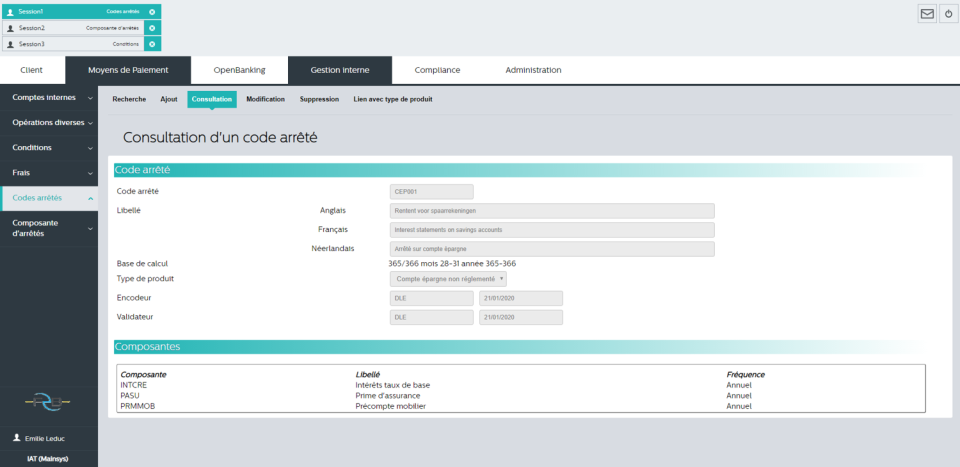Viewport: 960px width, 467px height.
Task: Select the INTCRE component row
Action: [134, 384]
